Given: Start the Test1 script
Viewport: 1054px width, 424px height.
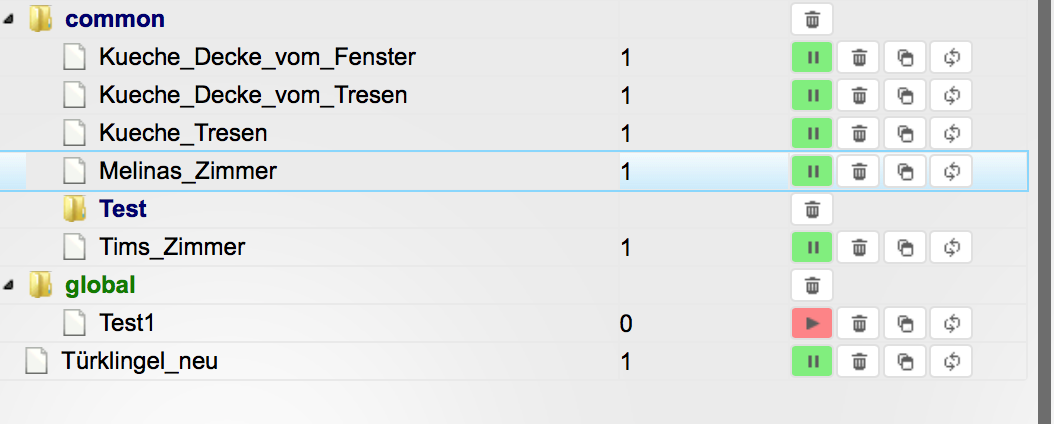Looking at the screenshot, I should pyautogui.click(x=812, y=323).
